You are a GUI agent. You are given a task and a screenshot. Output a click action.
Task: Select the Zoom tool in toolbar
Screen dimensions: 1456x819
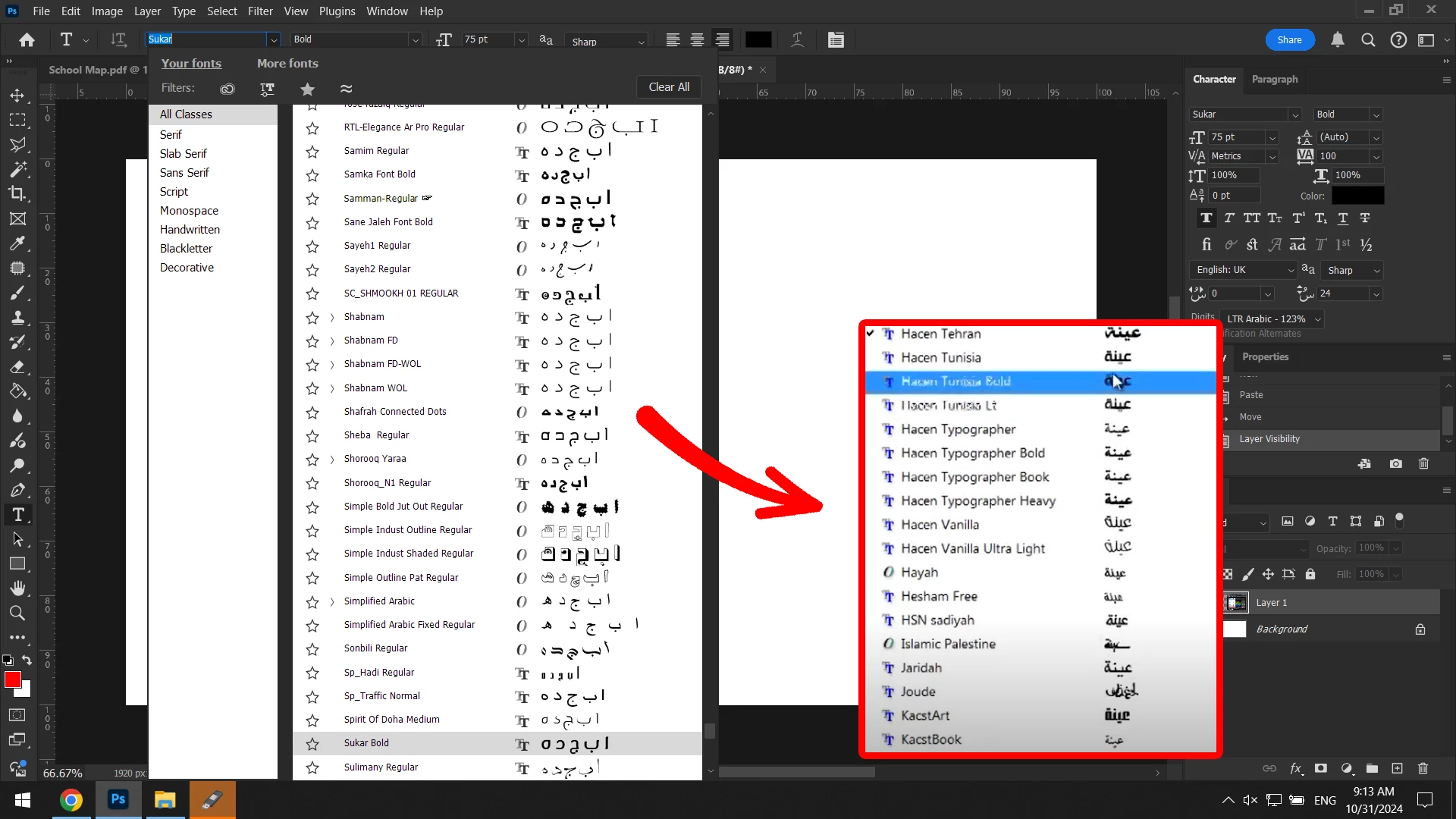click(17, 613)
